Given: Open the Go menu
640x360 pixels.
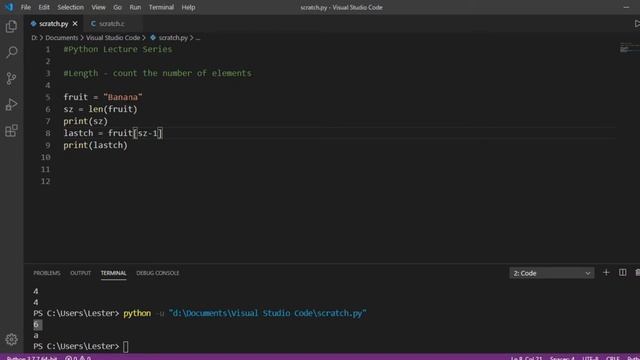Looking at the screenshot, I should pos(118,7).
